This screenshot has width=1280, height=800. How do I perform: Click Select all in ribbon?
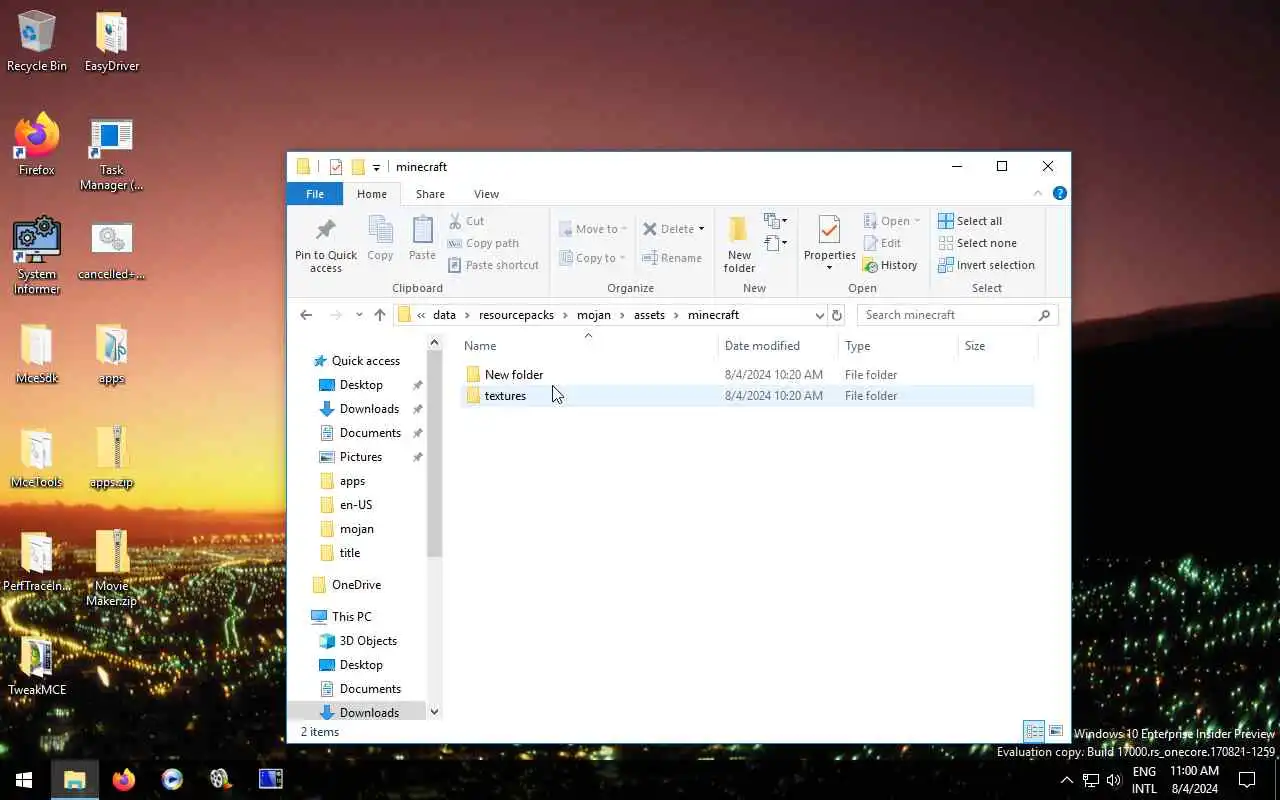[970, 221]
